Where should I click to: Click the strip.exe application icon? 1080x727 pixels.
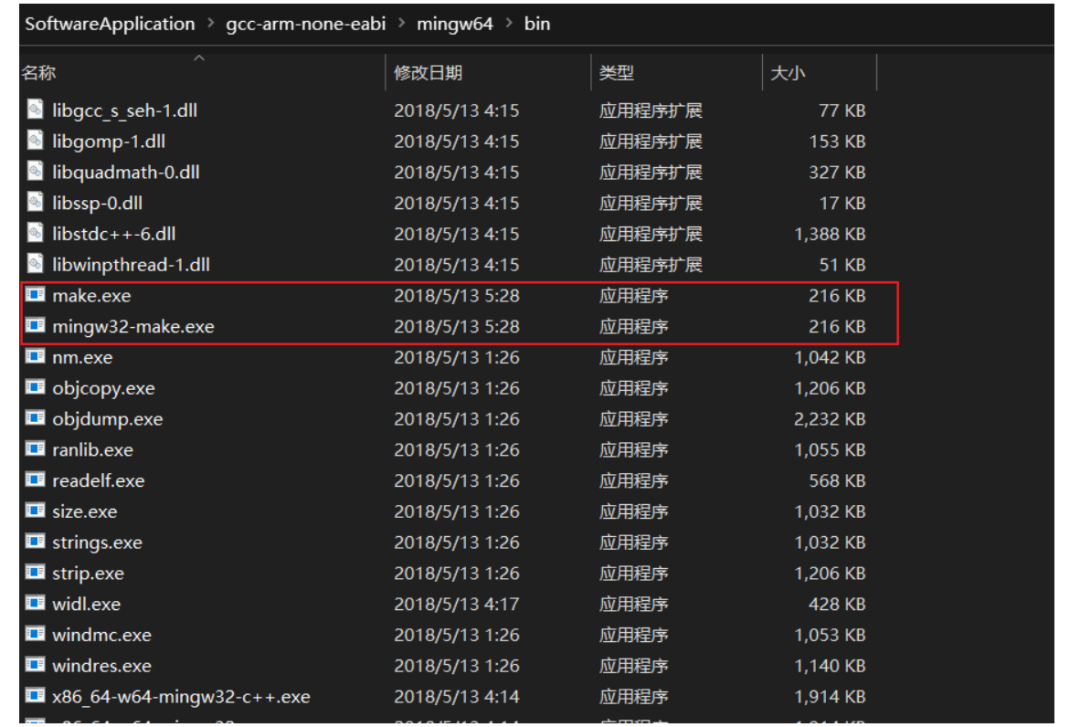(36, 572)
